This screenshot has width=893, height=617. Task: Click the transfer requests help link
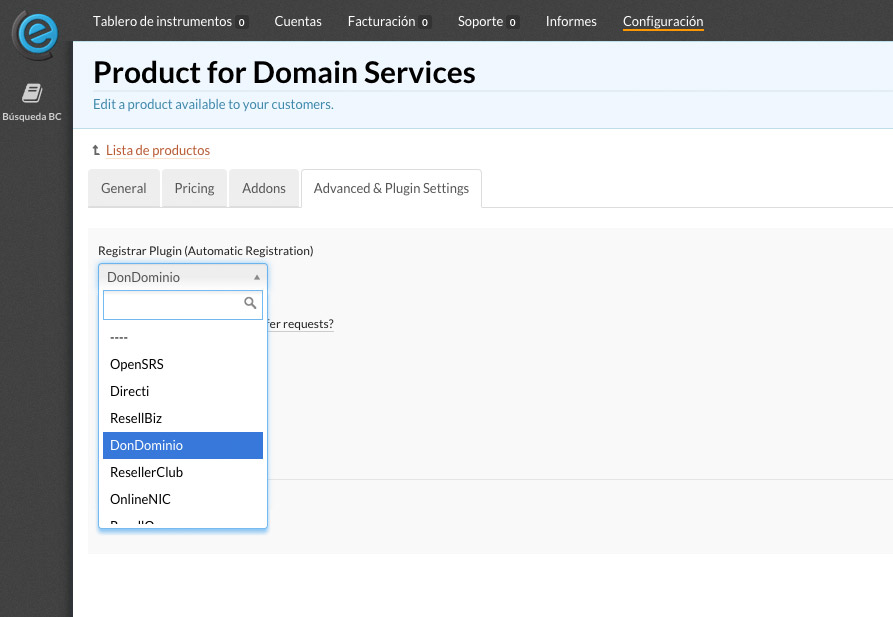[x=301, y=324]
